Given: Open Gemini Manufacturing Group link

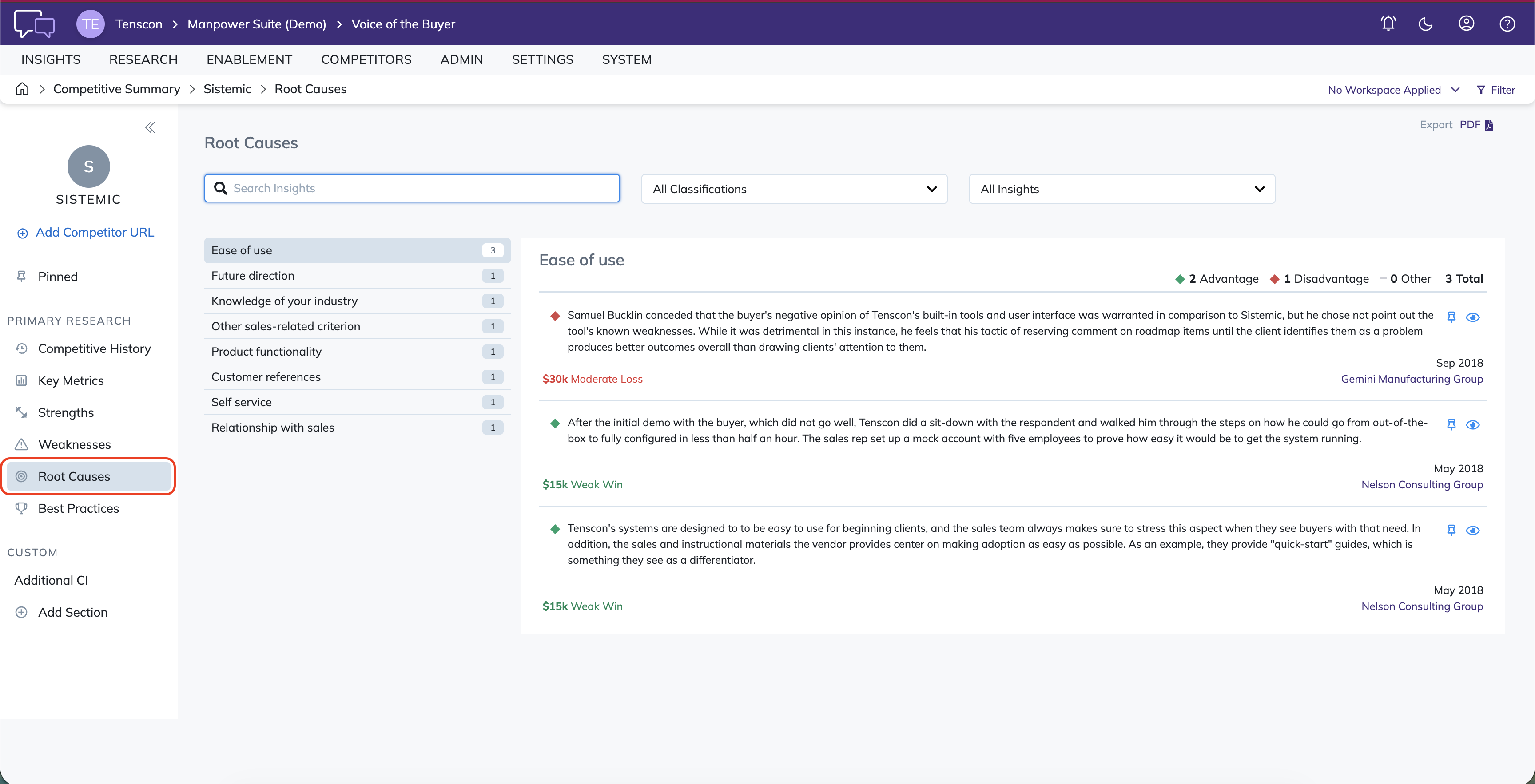Looking at the screenshot, I should tap(1412, 379).
